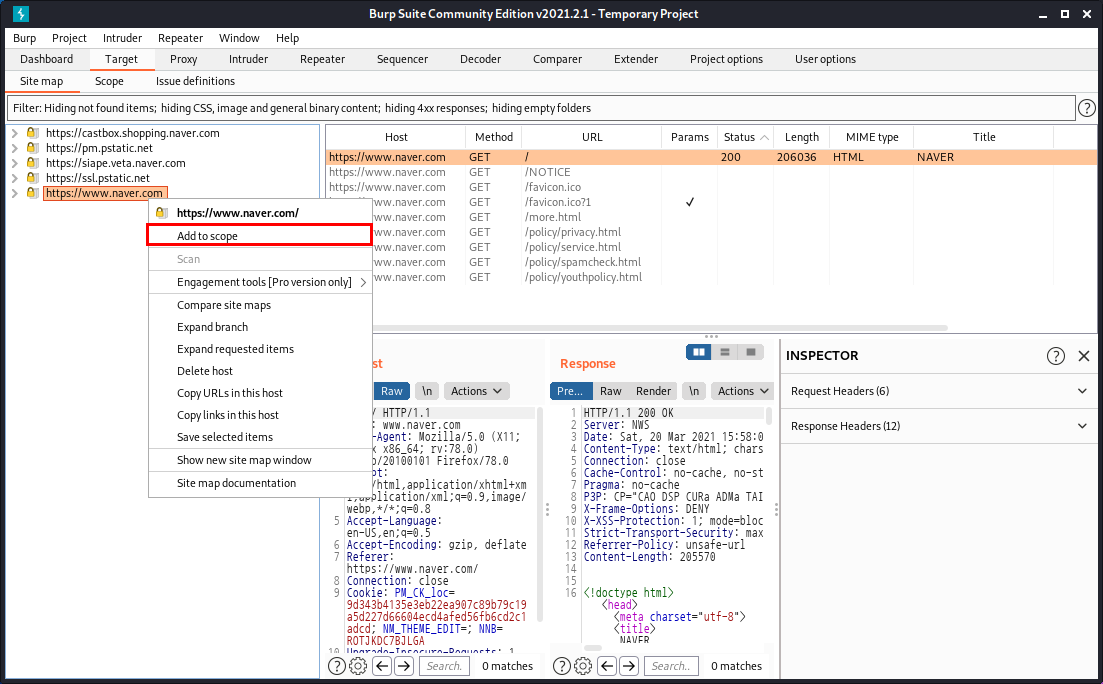Select the /NOTICE request row
This screenshot has height=684, width=1103.
pos(711,172)
